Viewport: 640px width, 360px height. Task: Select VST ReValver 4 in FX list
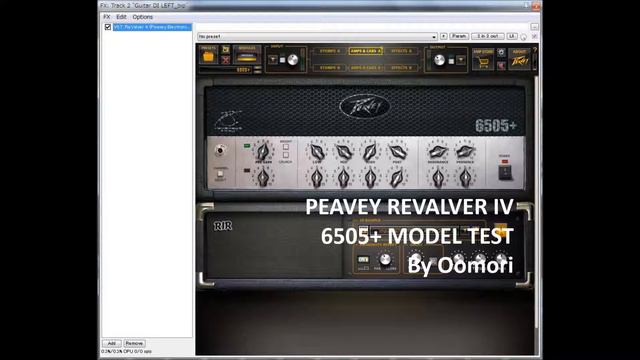[x=152, y=27]
